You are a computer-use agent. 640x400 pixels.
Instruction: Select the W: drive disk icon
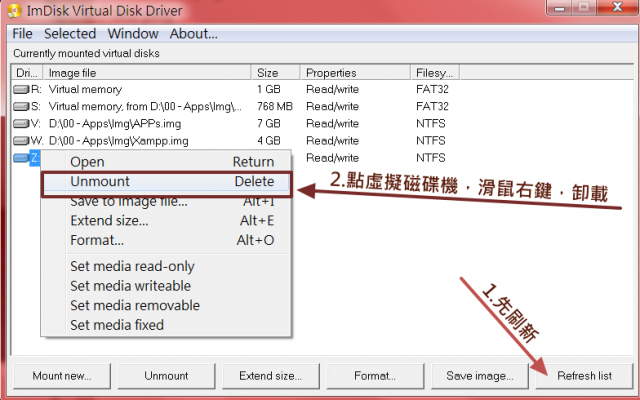click(21, 141)
